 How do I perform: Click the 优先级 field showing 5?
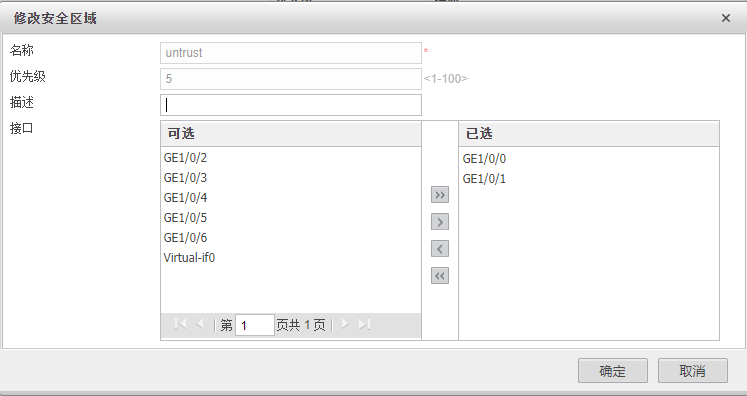point(291,79)
